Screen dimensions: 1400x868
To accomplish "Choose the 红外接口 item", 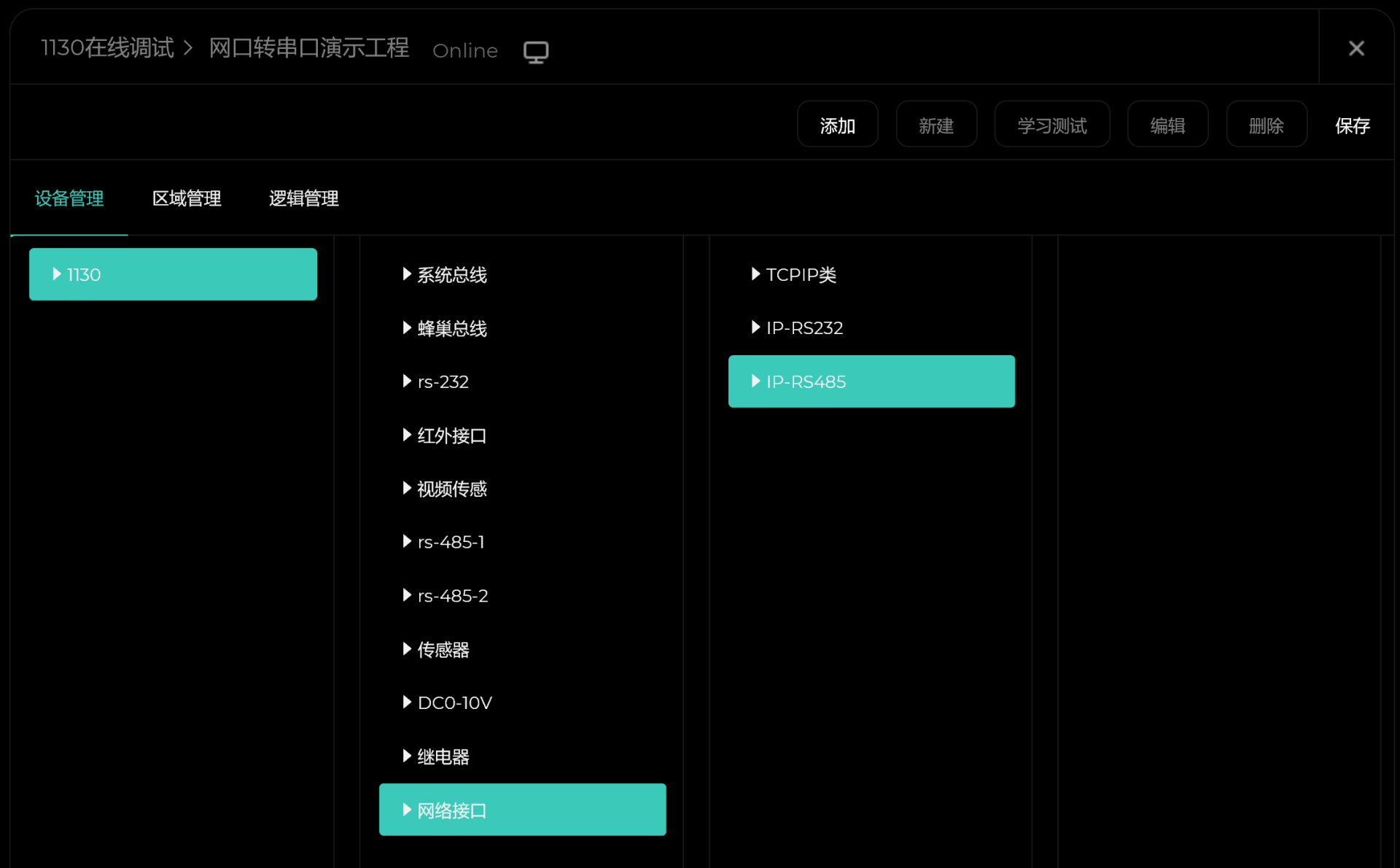I will click(451, 435).
